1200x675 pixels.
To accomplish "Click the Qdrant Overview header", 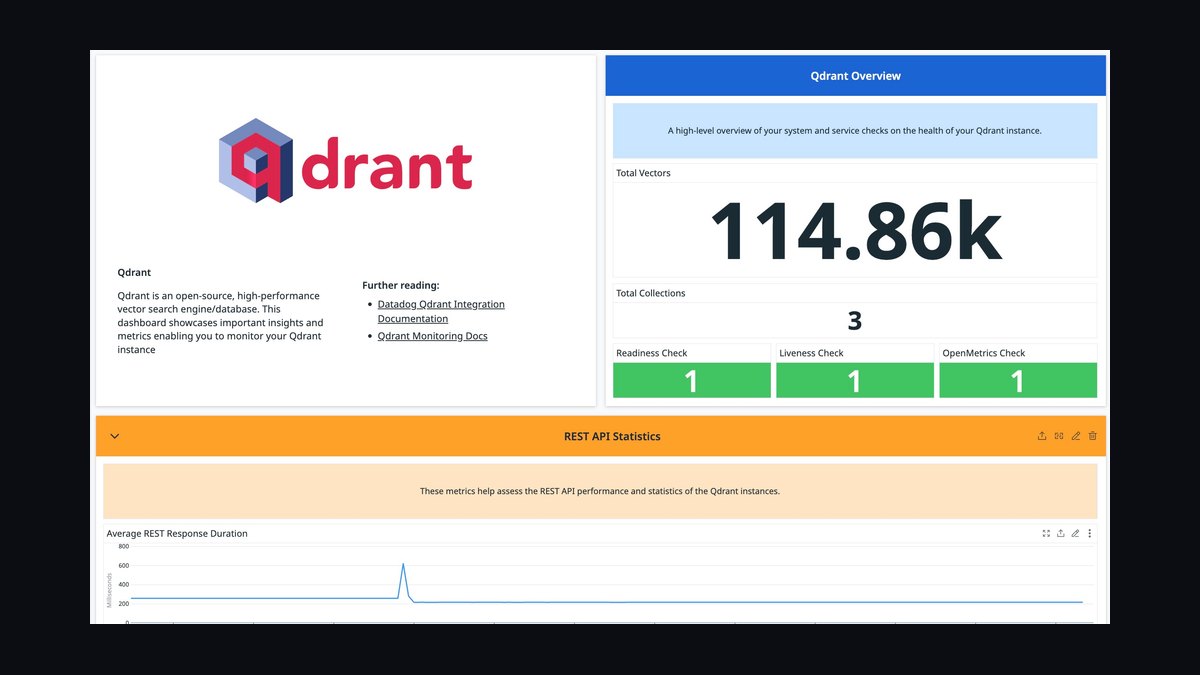I will 856,76.
